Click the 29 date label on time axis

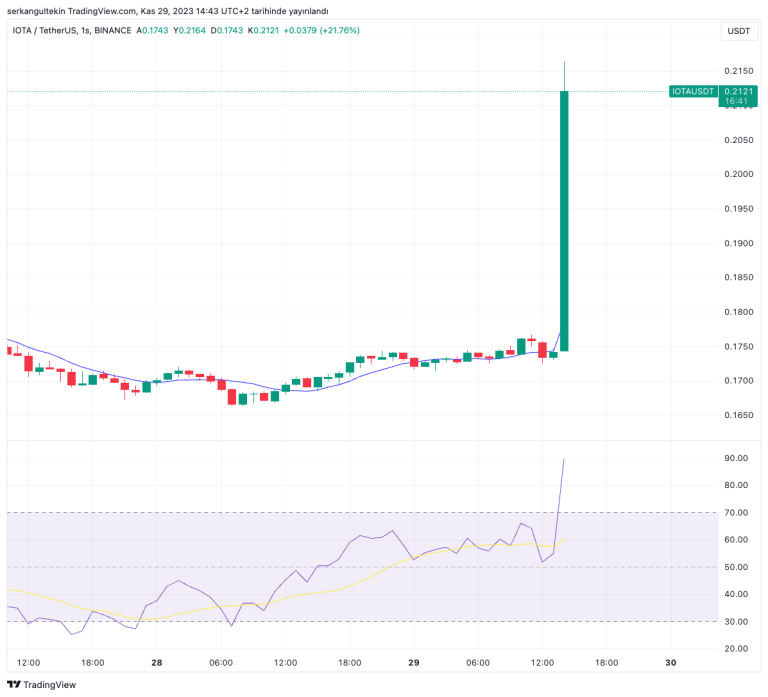tap(413, 662)
